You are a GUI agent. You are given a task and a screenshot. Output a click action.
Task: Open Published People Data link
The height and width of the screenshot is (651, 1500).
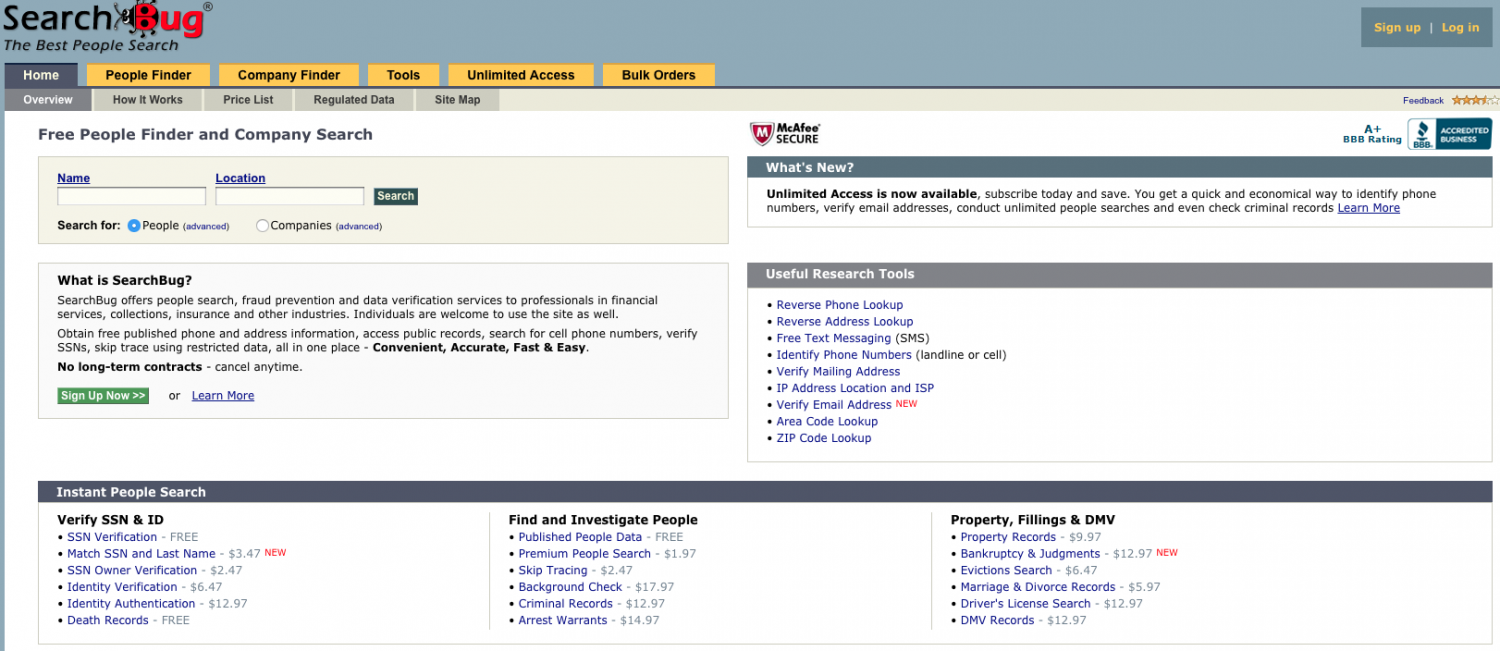(x=580, y=537)
